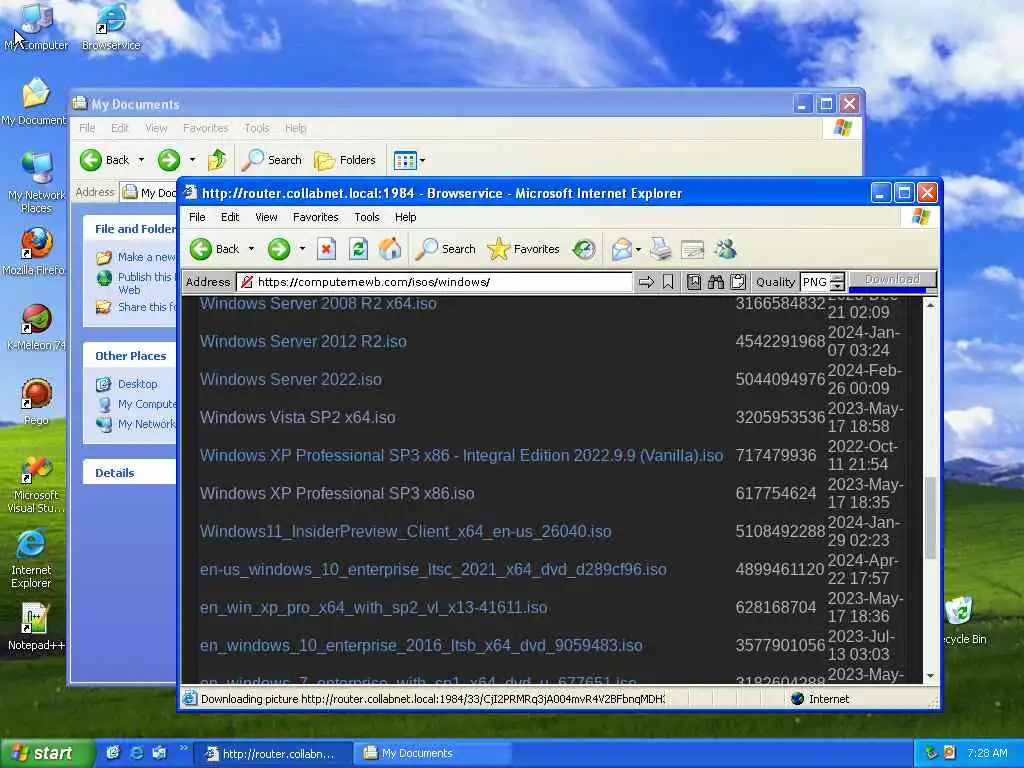
Task: Select the K-Meleon desktop icon
Action: point(35,327)
